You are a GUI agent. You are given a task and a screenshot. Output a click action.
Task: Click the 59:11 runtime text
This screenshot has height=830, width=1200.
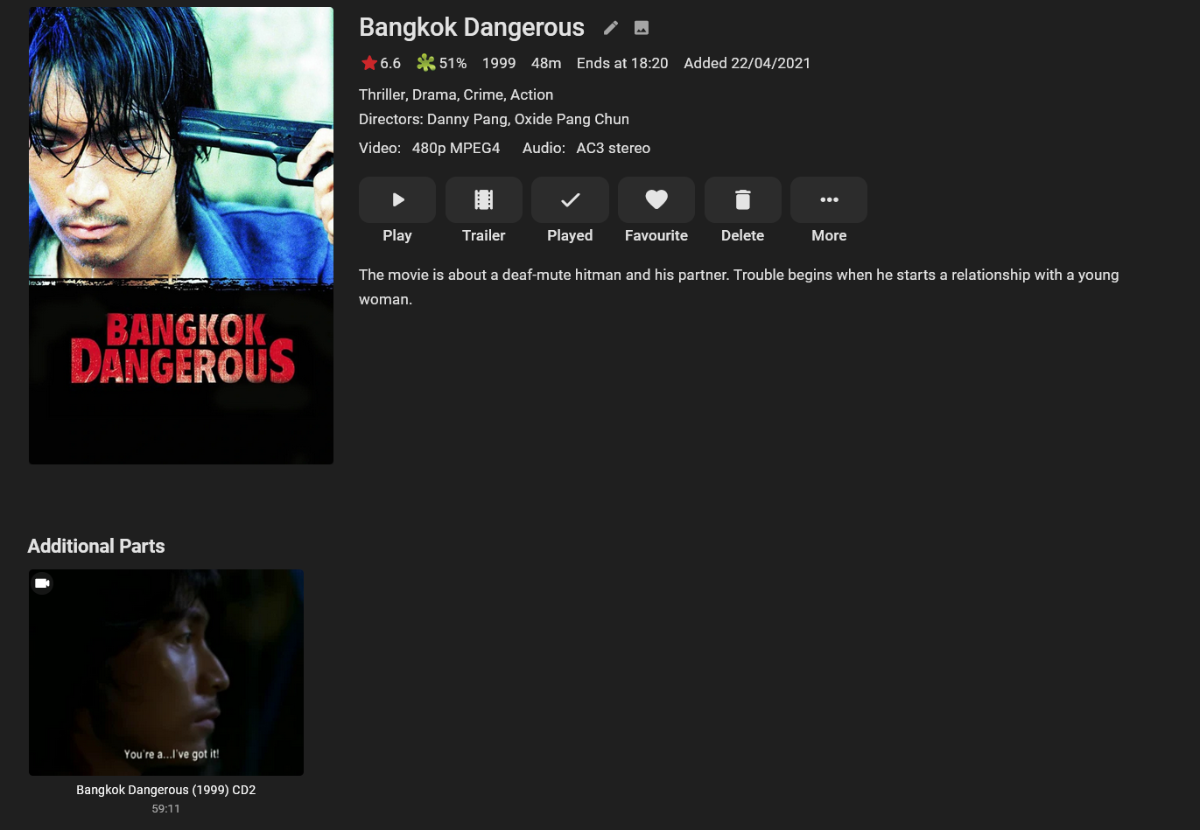coord(166,808)
